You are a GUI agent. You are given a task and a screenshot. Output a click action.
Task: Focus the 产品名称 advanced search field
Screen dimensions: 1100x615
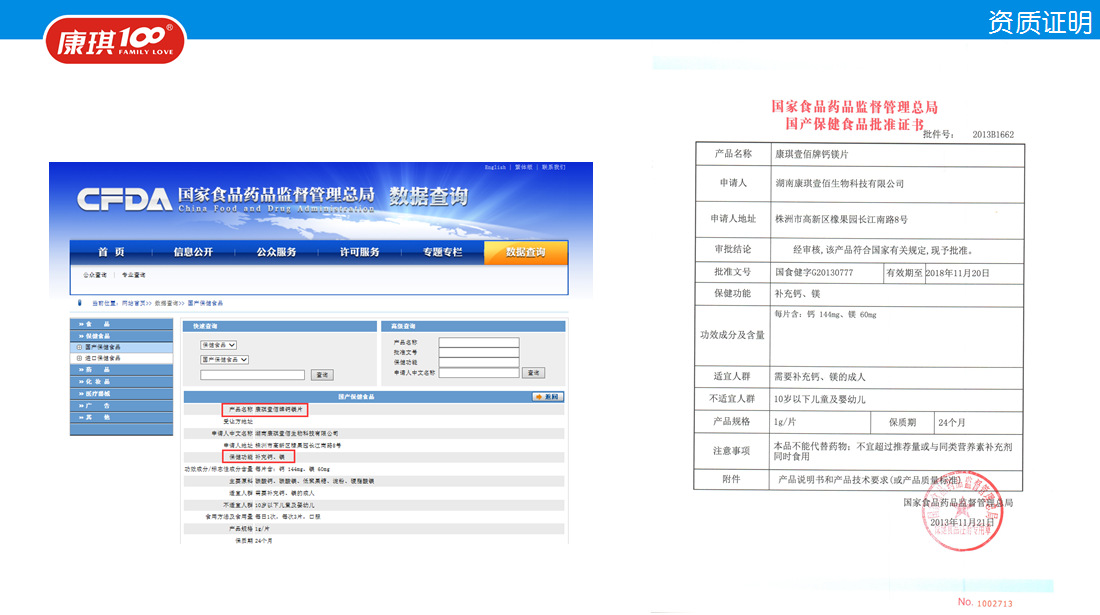pos(478,342)
